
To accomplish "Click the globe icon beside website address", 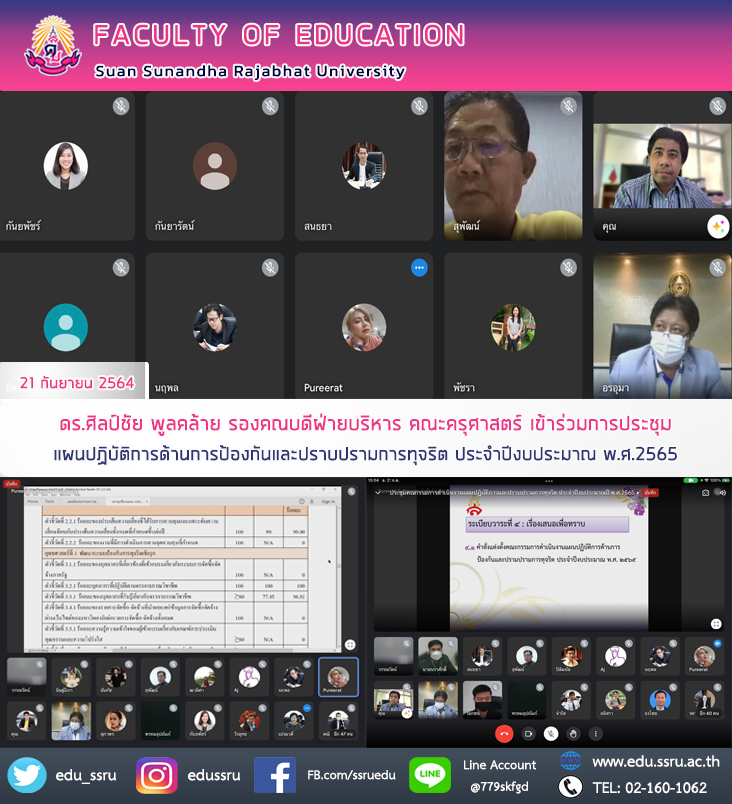I will 570,762.
